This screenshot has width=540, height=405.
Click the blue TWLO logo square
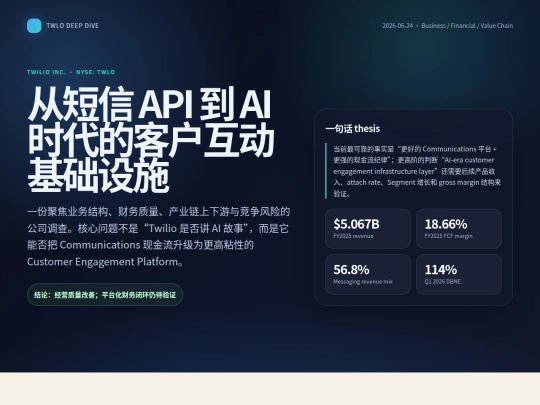pyautogui.click(x=34, y=26)
